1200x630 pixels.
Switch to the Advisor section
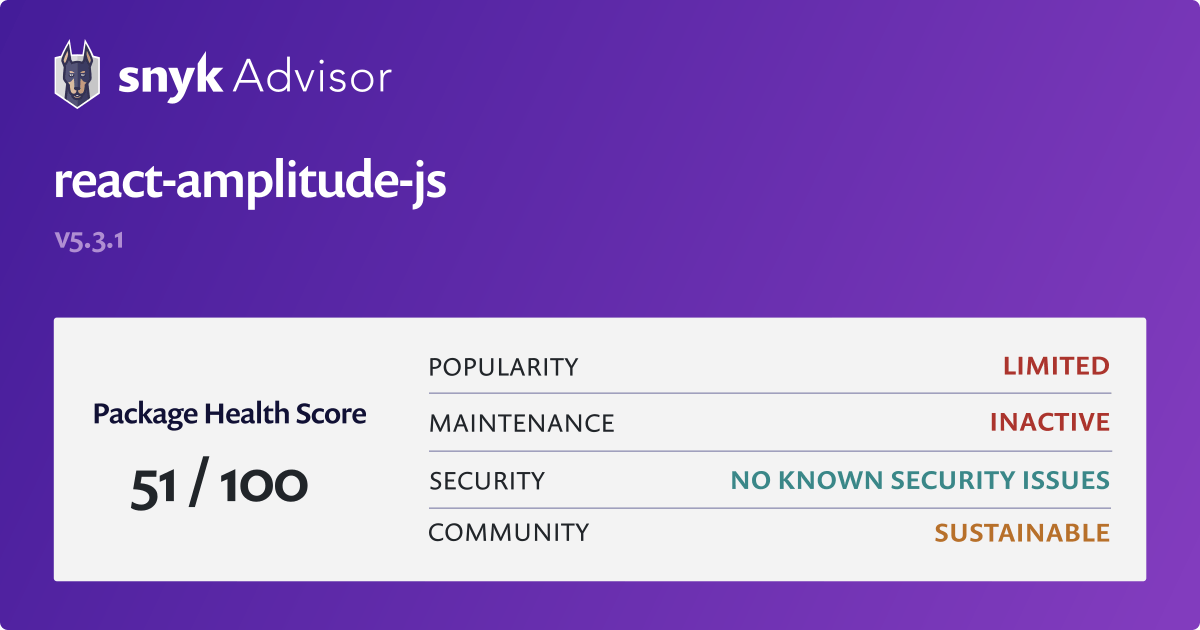click(x=312, y=74)
